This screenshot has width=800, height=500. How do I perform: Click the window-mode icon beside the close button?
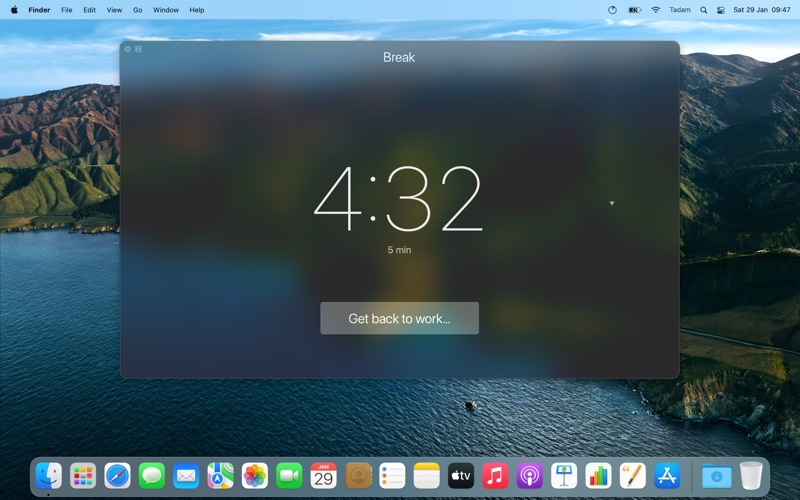point(138,49)
